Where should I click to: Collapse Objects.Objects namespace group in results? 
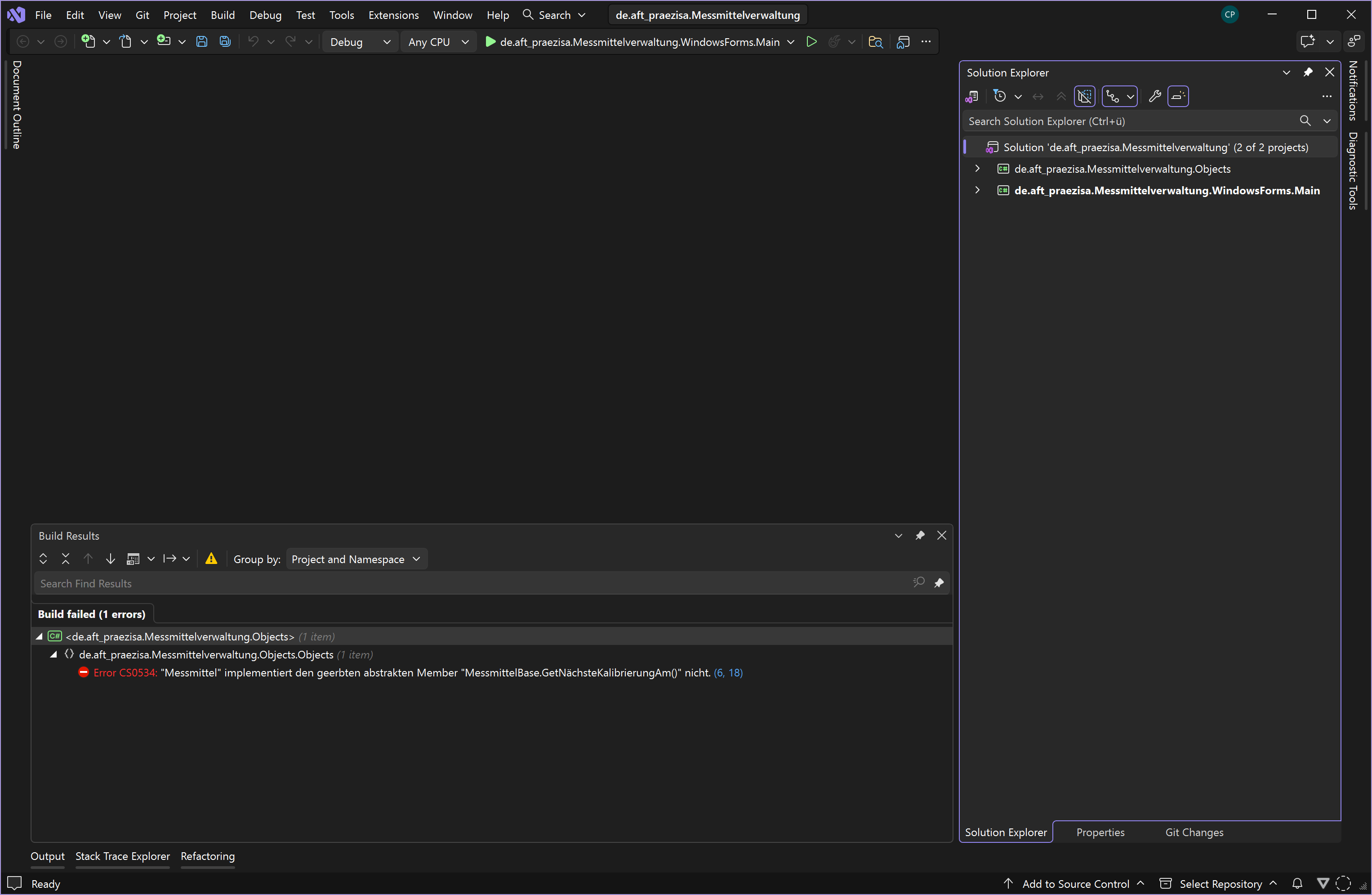53,654
